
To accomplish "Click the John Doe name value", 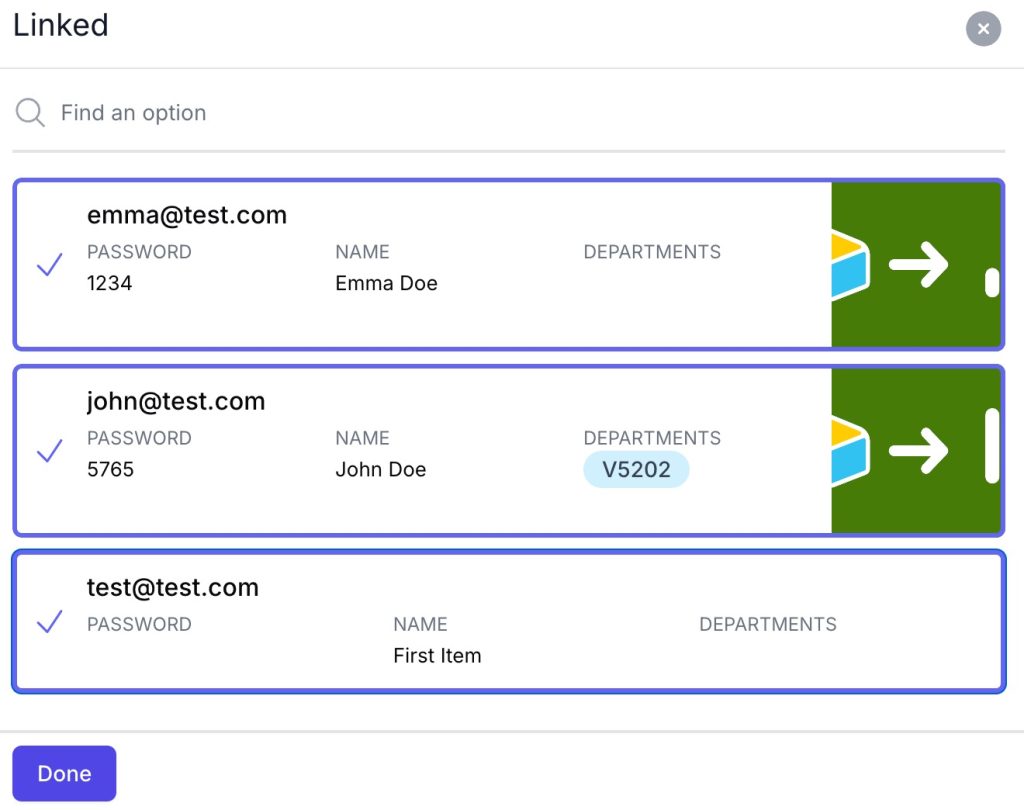I will (x=380, y=469).
